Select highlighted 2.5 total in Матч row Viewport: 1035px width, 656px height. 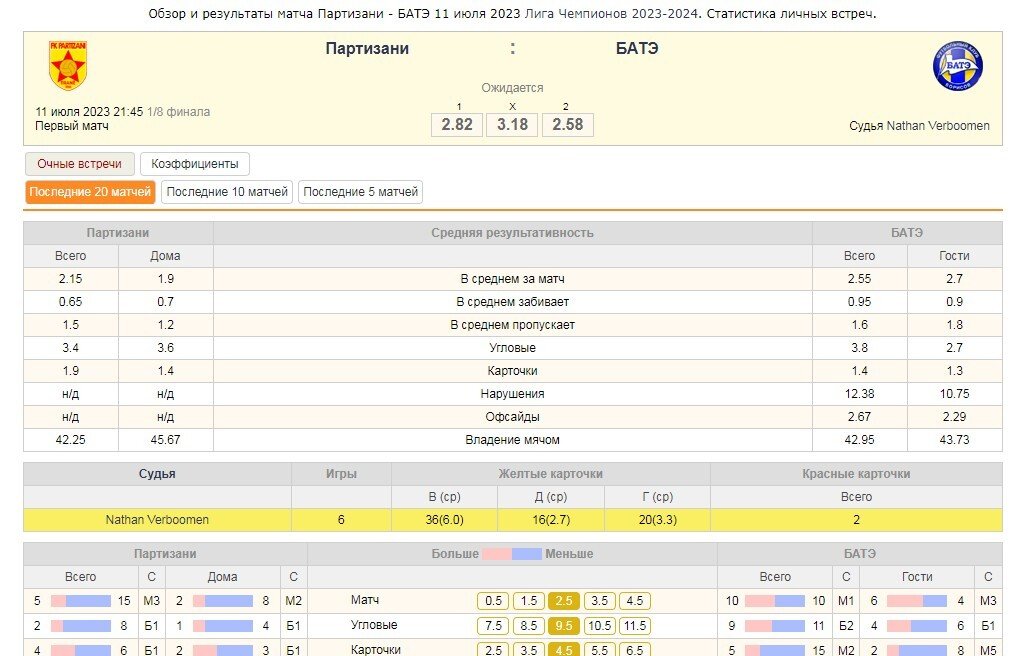[x=564, y=601]
